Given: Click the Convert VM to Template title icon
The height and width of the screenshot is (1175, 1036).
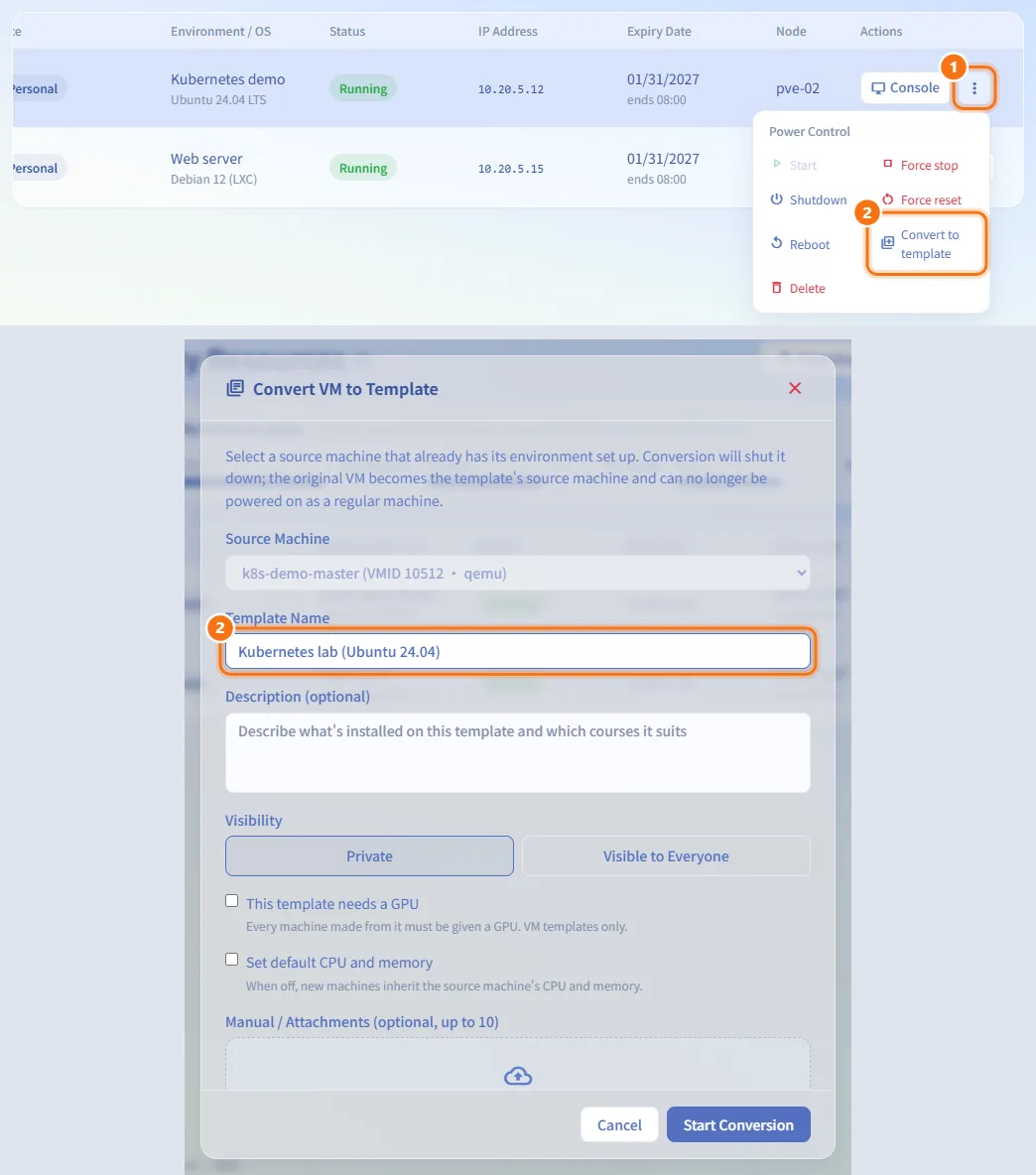Looking at the screenshot, I should (235, 388).
